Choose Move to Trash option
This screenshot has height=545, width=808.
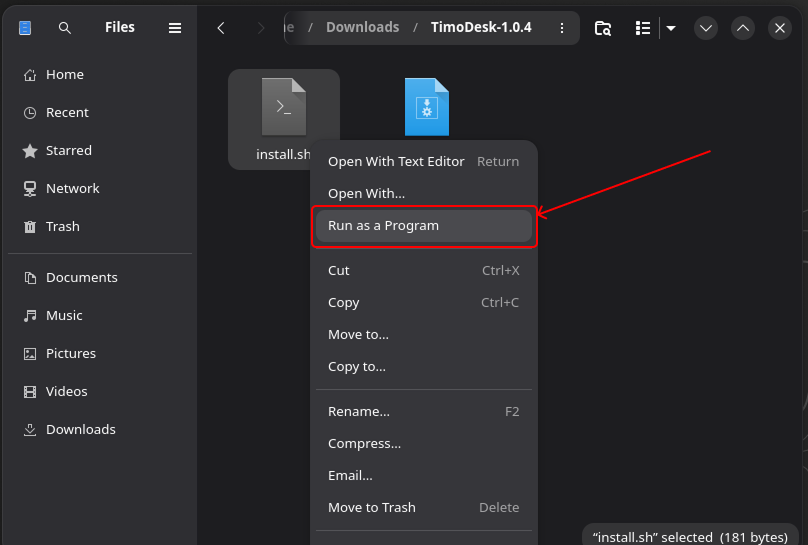[371, 507]
